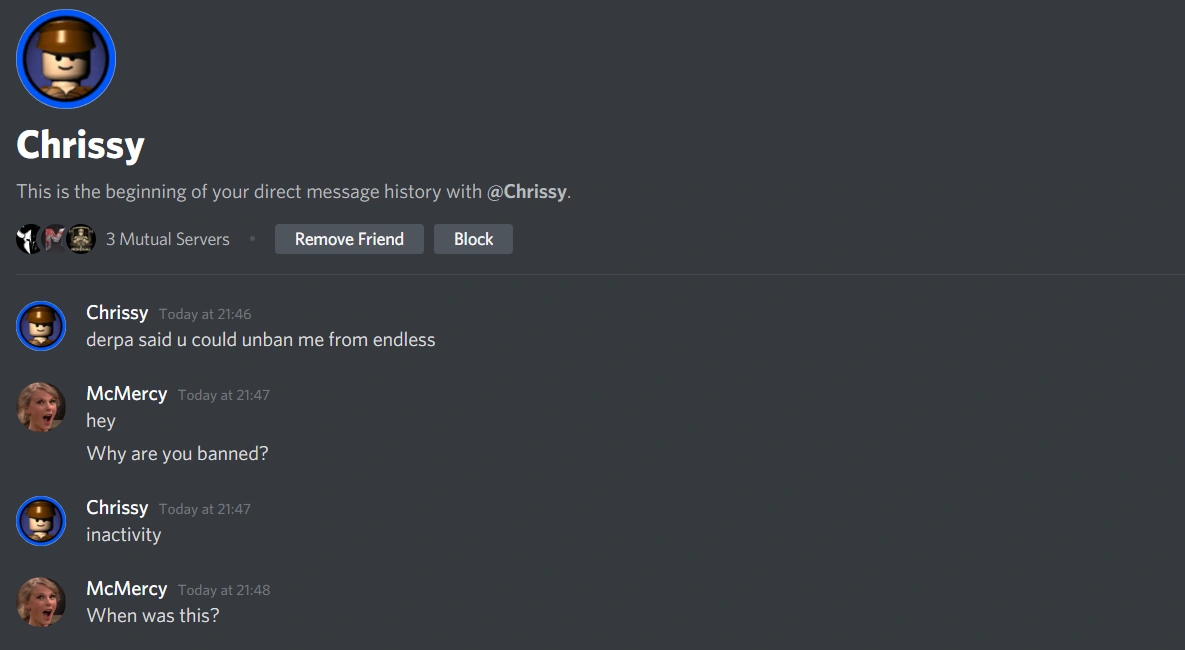Click McMercy's avatar beside the "hey" message
The image size is (1185, 650).
41,407
